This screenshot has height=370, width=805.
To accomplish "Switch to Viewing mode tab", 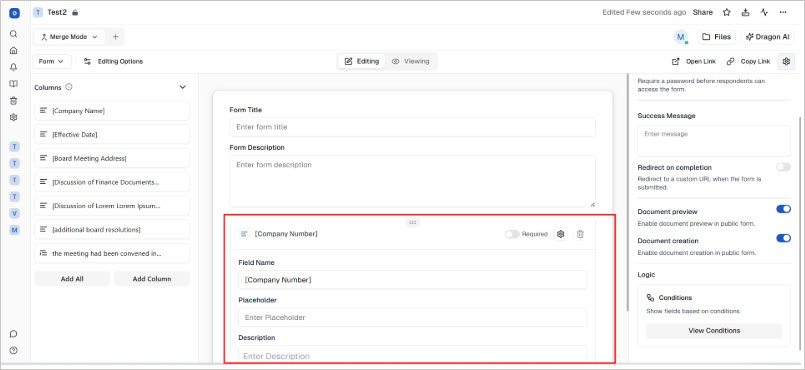I will 410,61.
